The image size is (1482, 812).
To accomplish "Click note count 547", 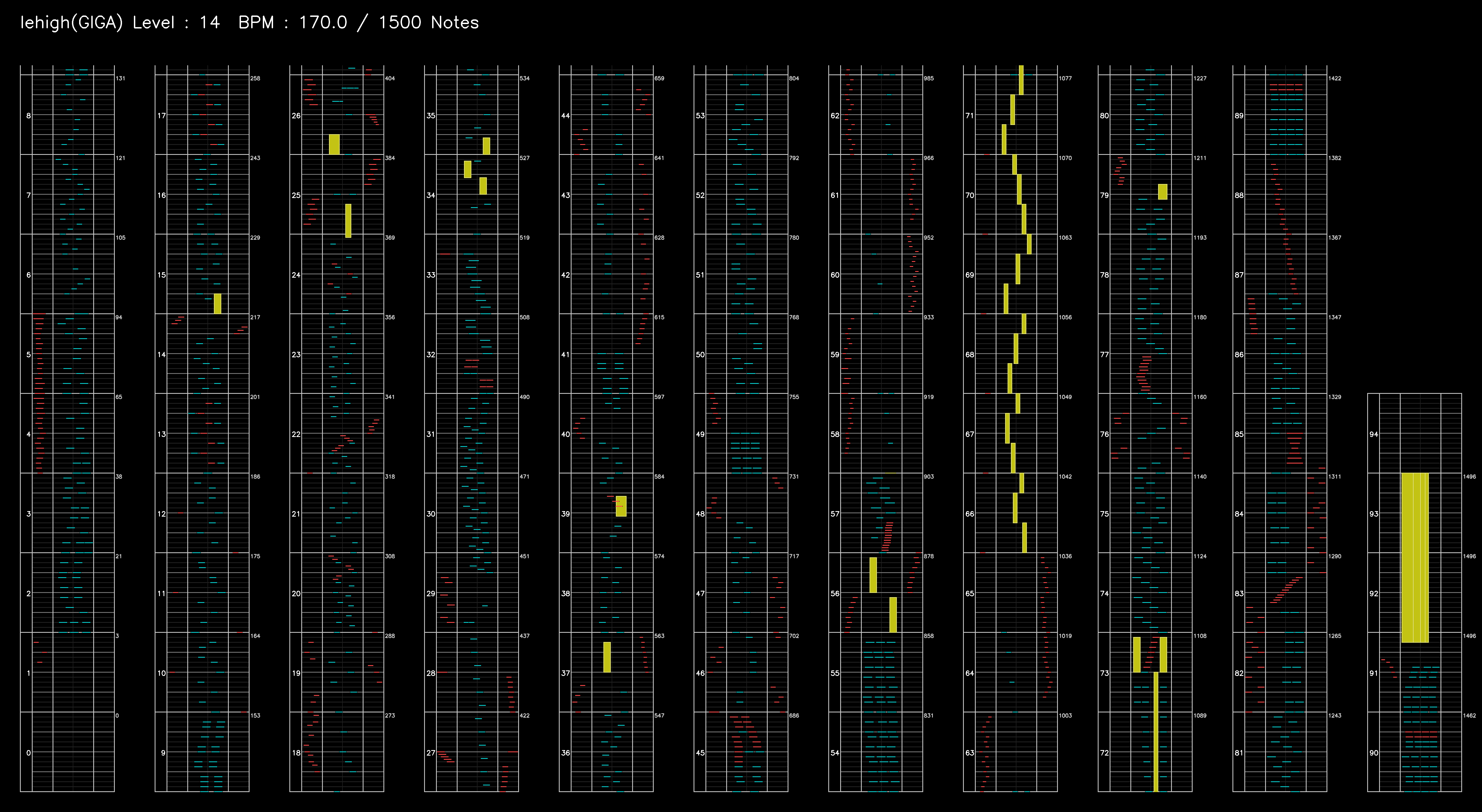I will coord(659,716).
